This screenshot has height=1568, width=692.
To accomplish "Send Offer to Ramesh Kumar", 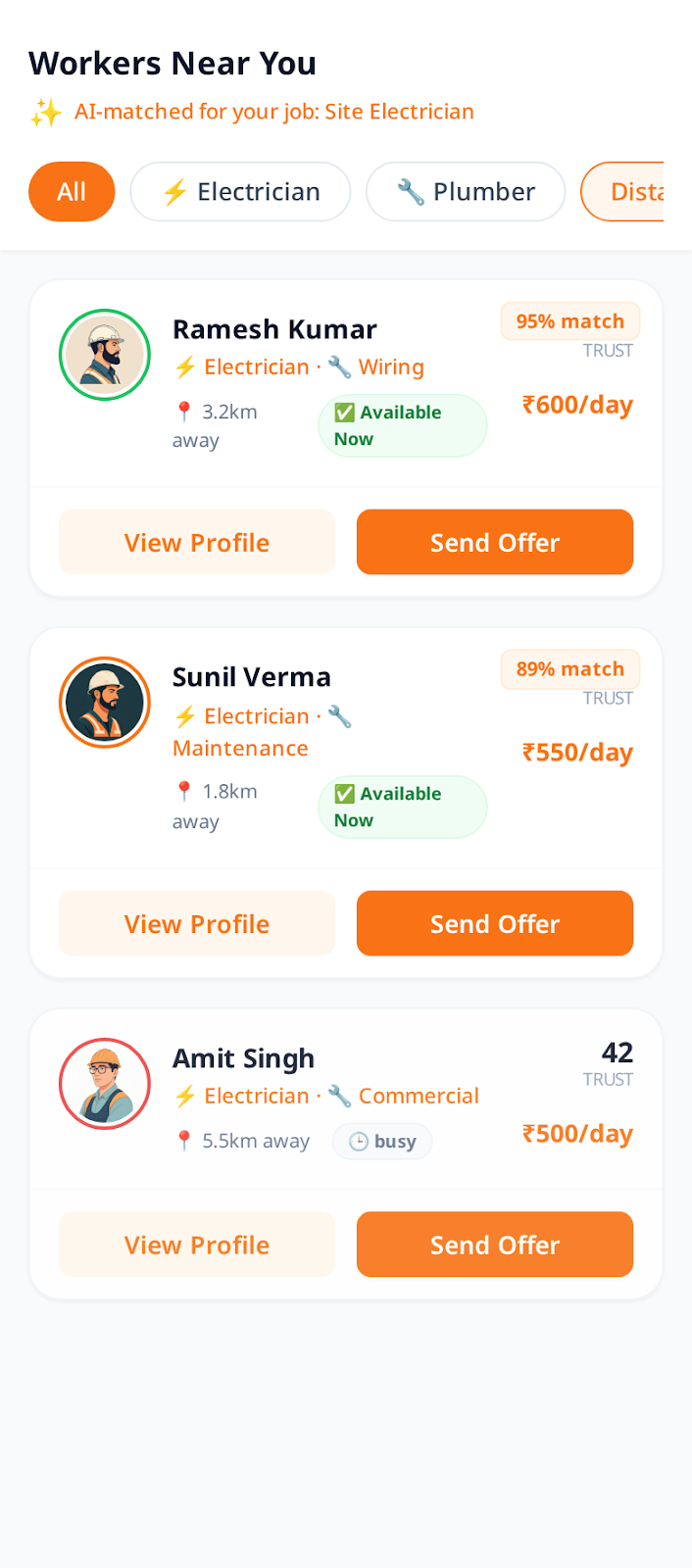I will 495,542.
